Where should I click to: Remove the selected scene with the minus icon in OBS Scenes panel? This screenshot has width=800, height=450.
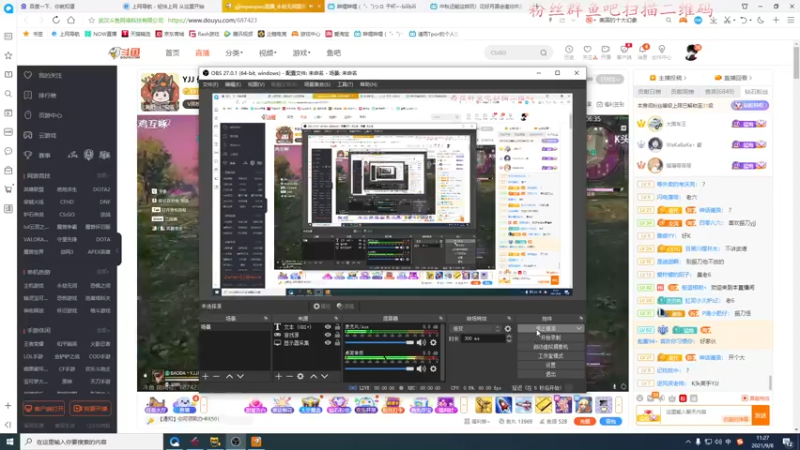(x=216, y=377)
